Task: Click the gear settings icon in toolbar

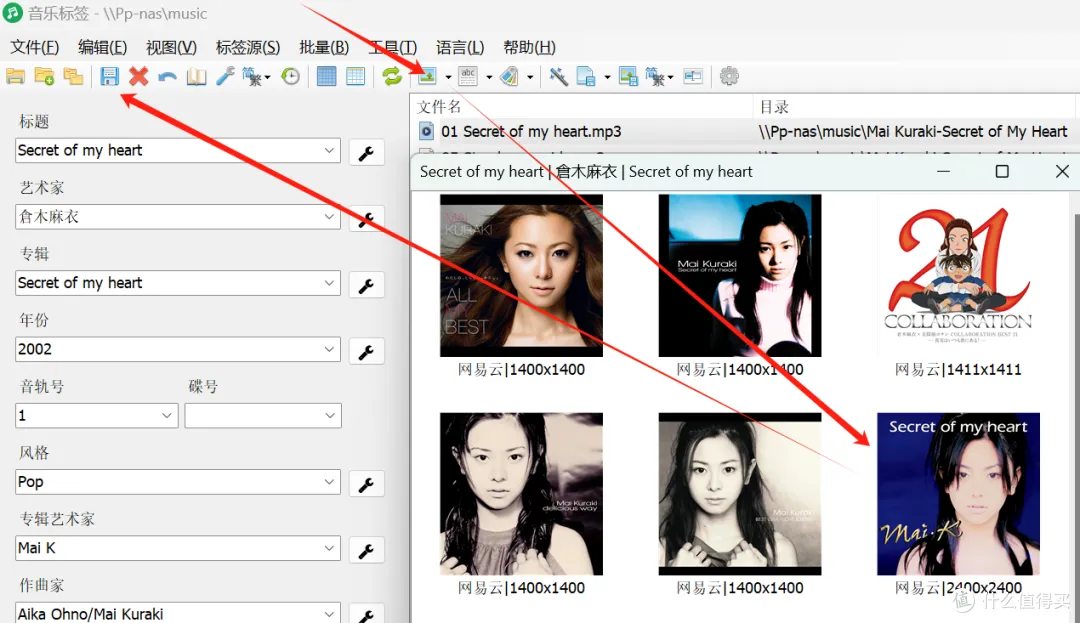Action: [x=729, y=77]
